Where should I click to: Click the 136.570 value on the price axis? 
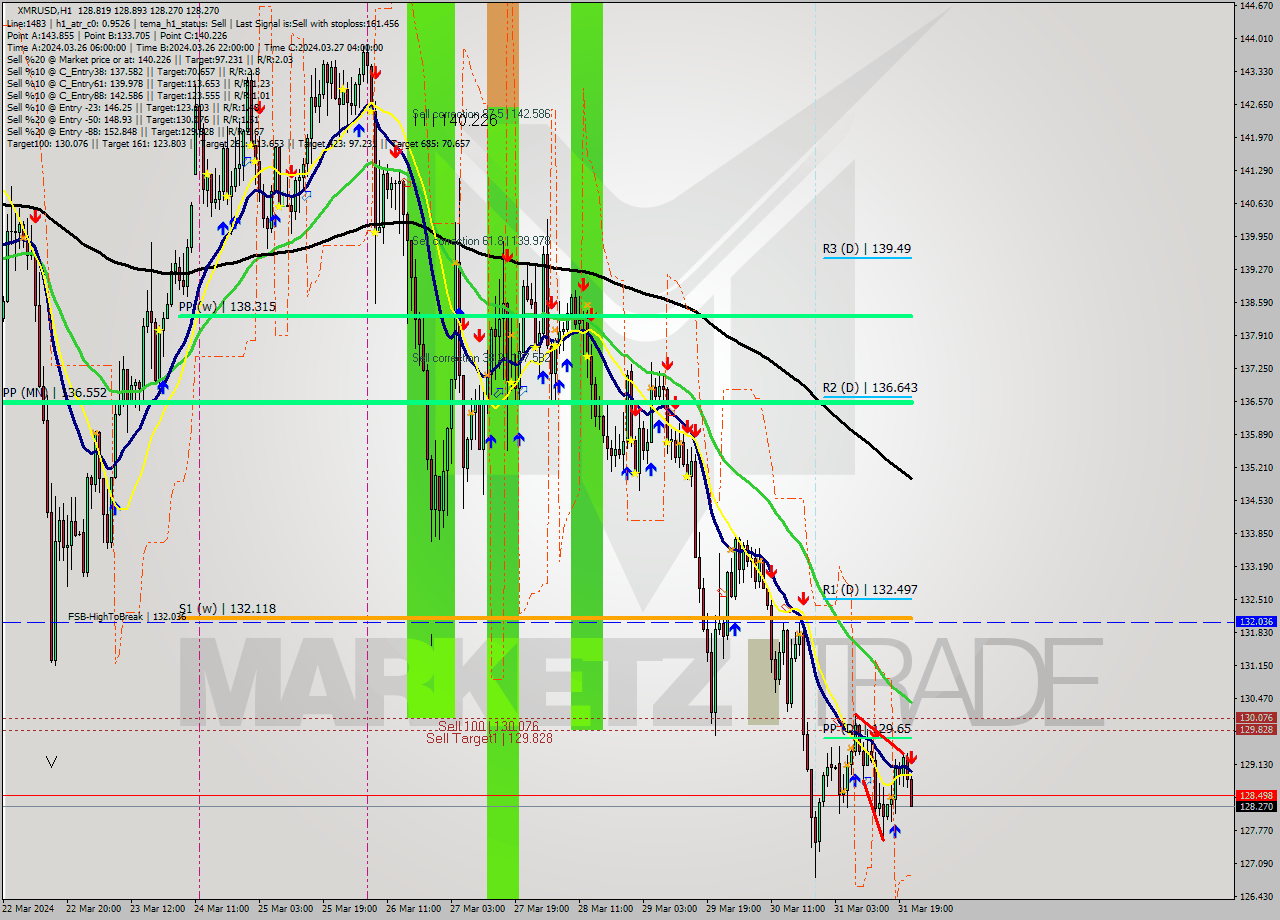click(x=1256, y=402)
